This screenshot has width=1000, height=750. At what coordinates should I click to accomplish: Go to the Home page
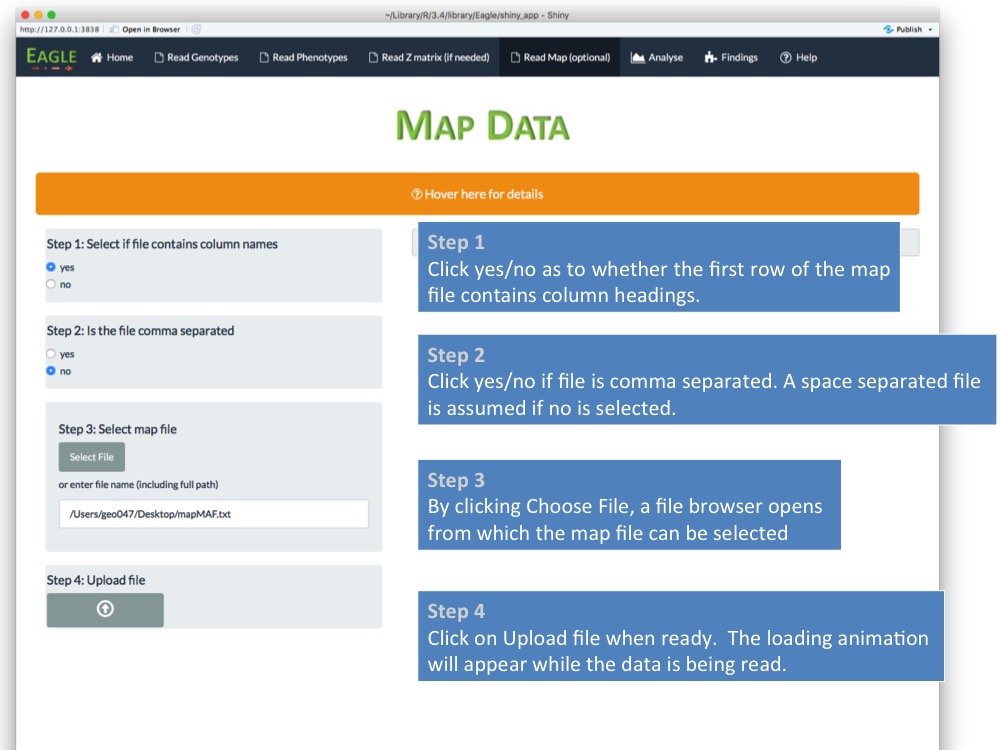(112, 57)
